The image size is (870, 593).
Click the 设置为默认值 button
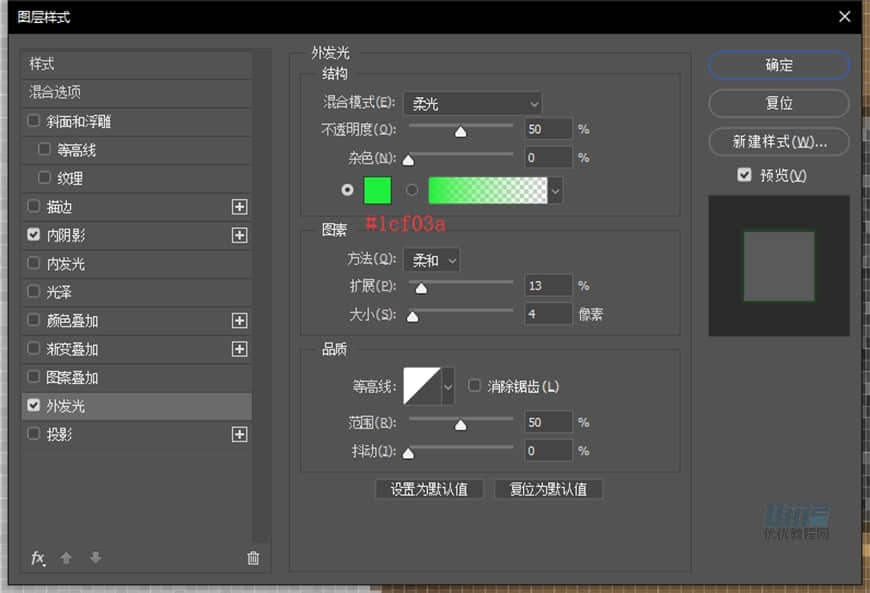429,489
